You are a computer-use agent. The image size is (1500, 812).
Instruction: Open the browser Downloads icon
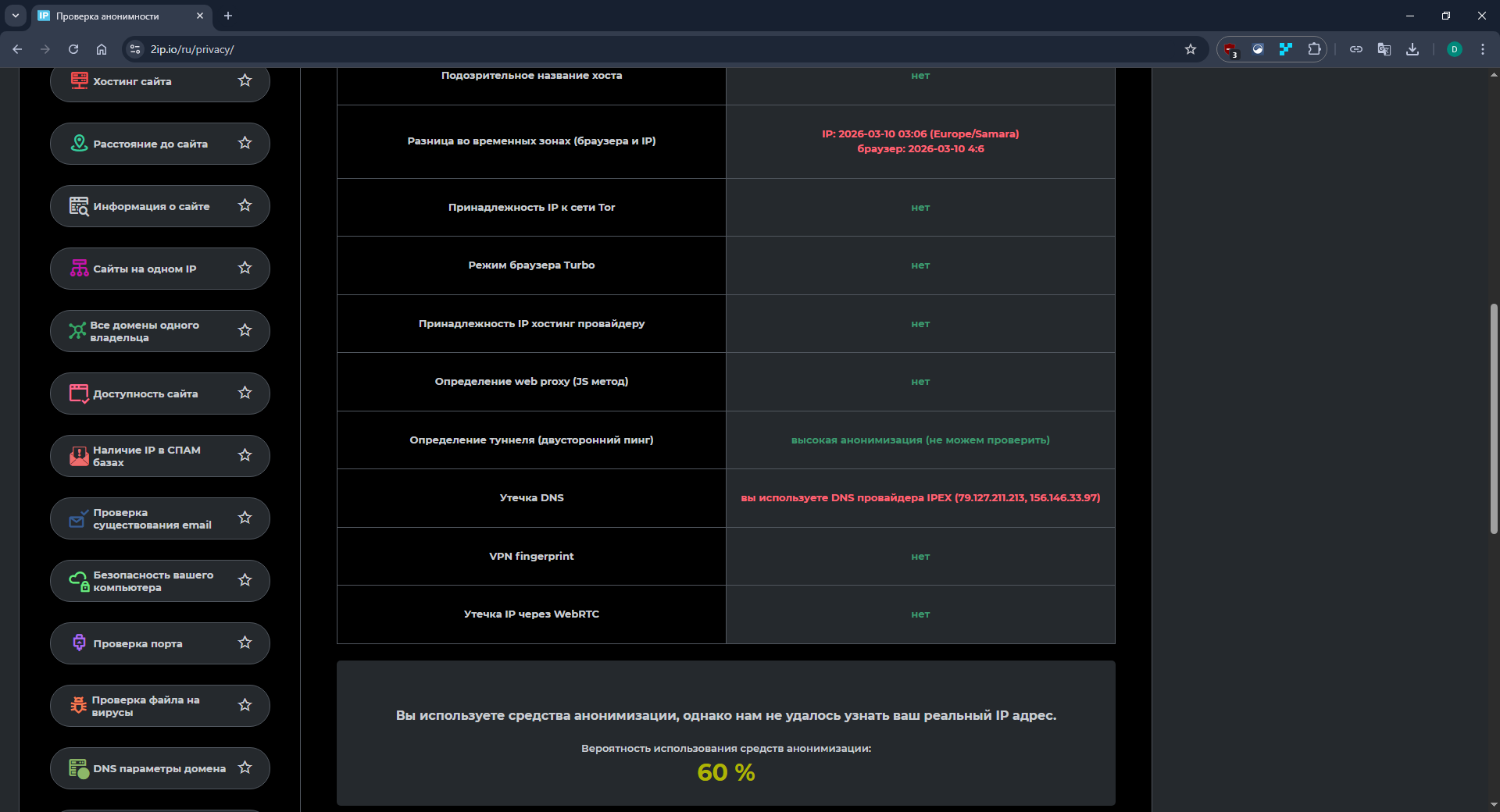tap(1412, 49)
